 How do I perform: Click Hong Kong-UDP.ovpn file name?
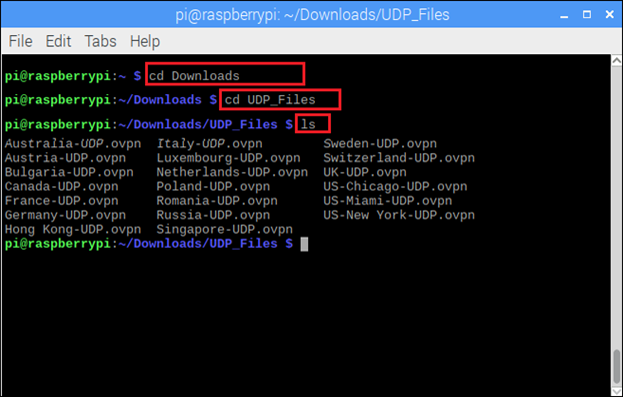tap(73, 229)
